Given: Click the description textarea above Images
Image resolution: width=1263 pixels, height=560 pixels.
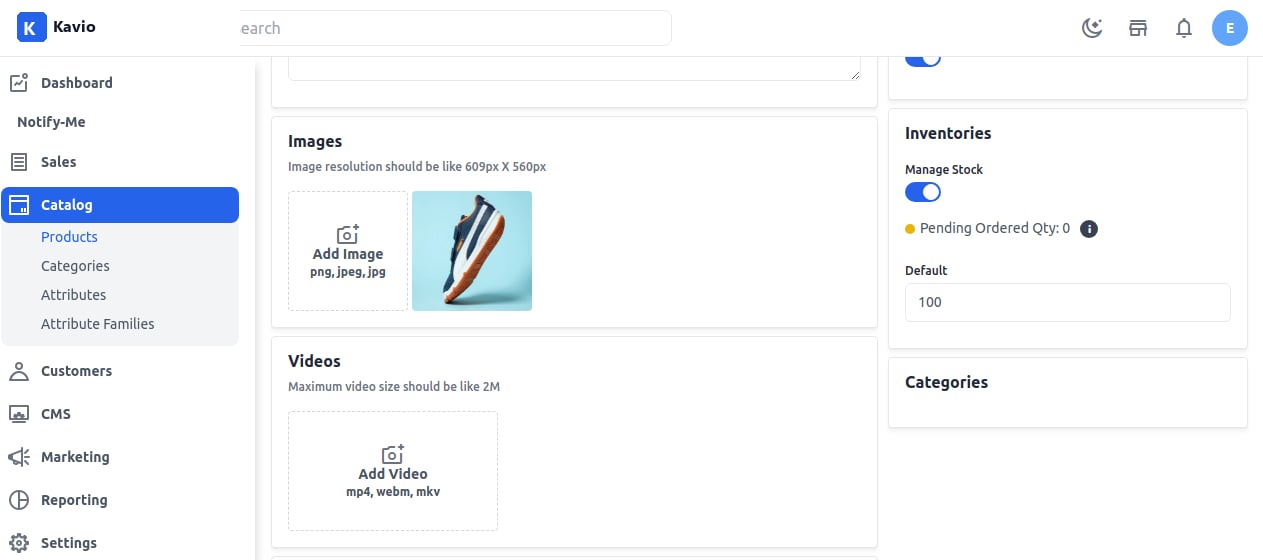Looking at the screenshot, I should pos(574,68).
